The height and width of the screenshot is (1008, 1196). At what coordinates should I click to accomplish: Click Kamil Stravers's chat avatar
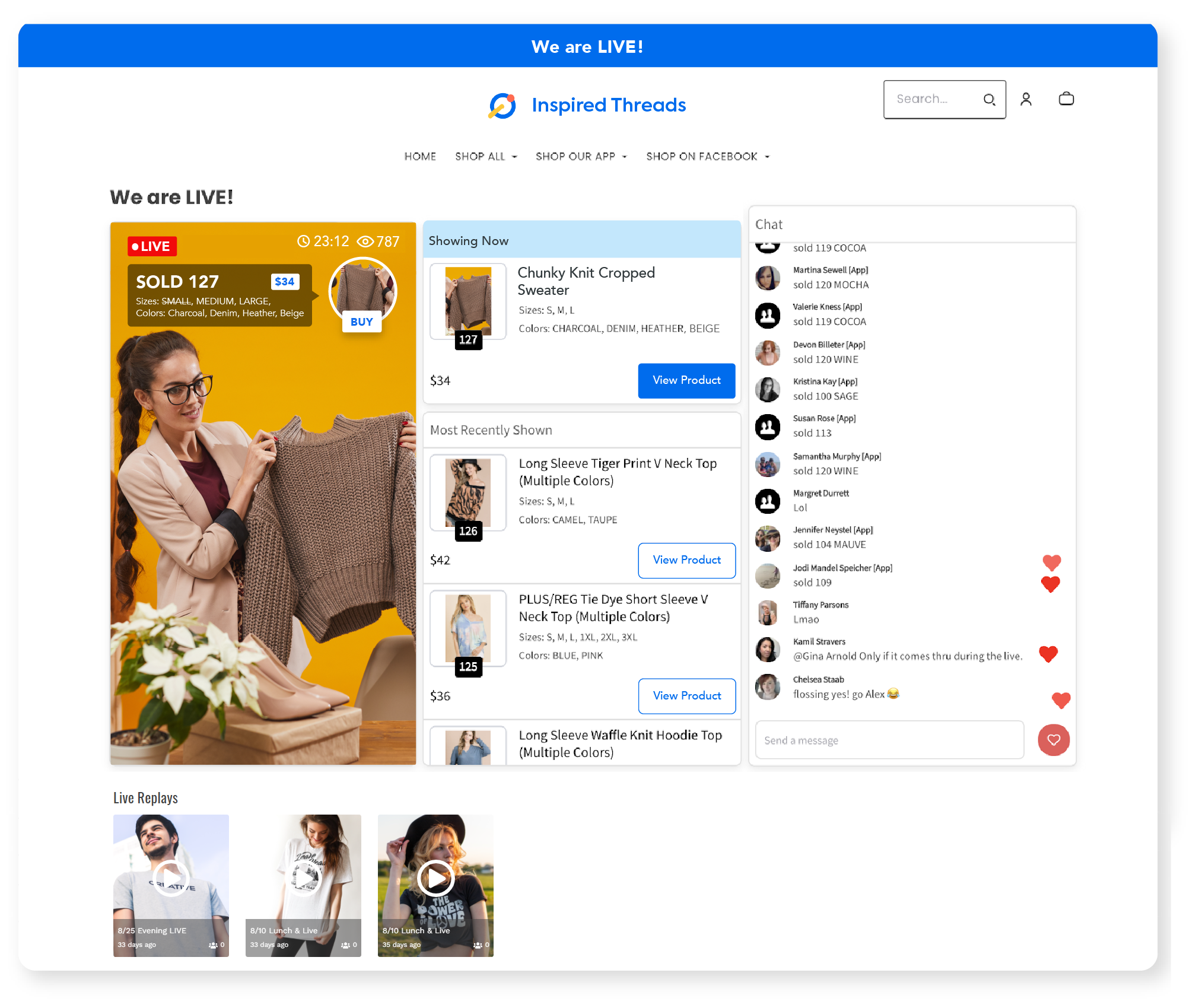pos(768,650)
